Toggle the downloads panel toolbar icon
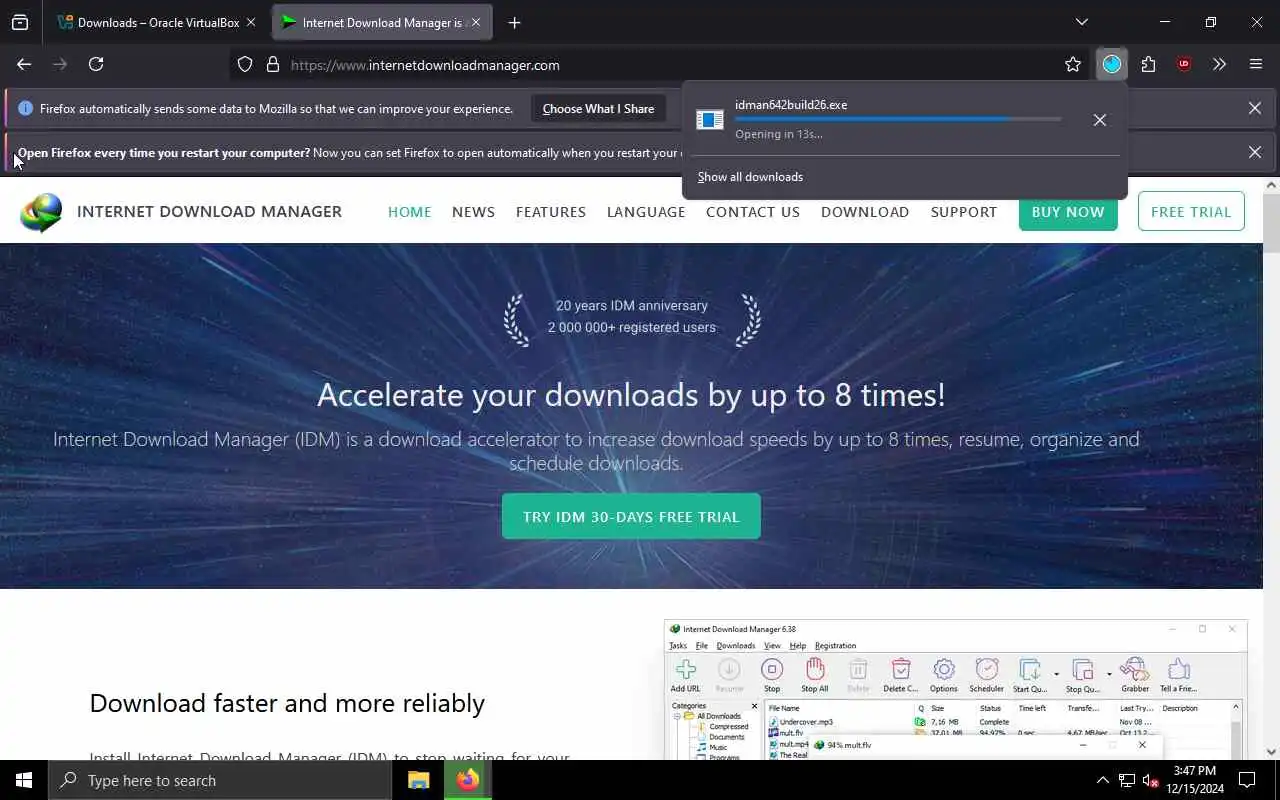Image resolution: width=1280 pixels, height=800 pixels. pos(1112,64)
